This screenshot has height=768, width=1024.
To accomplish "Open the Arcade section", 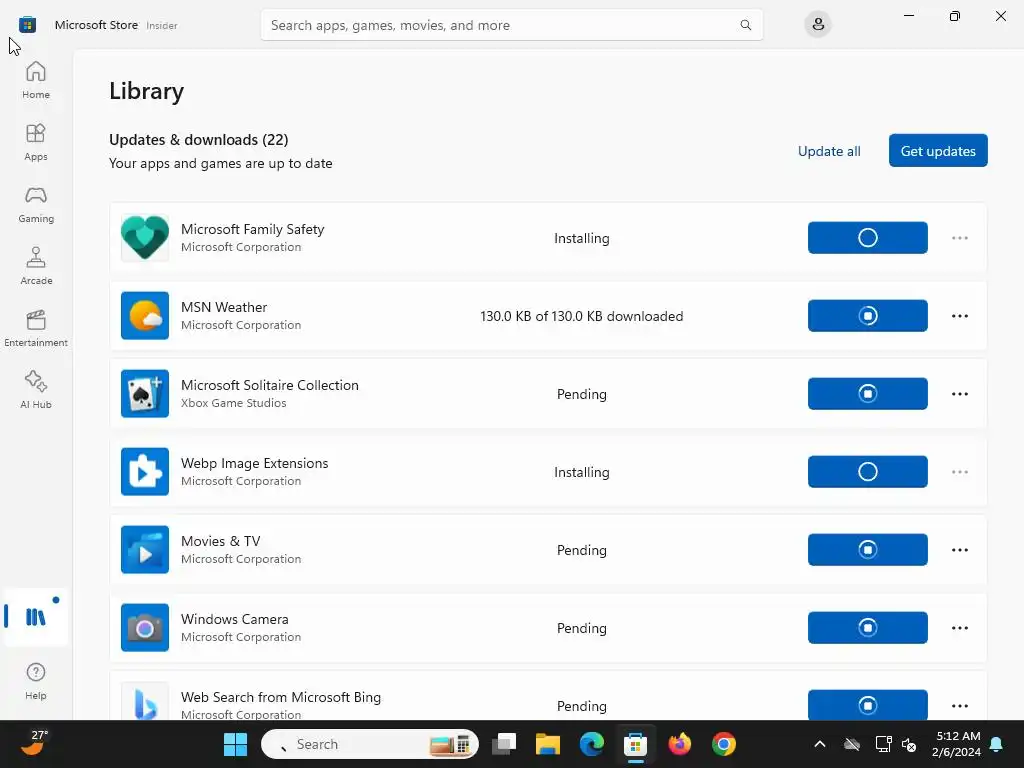I will 36,266.
